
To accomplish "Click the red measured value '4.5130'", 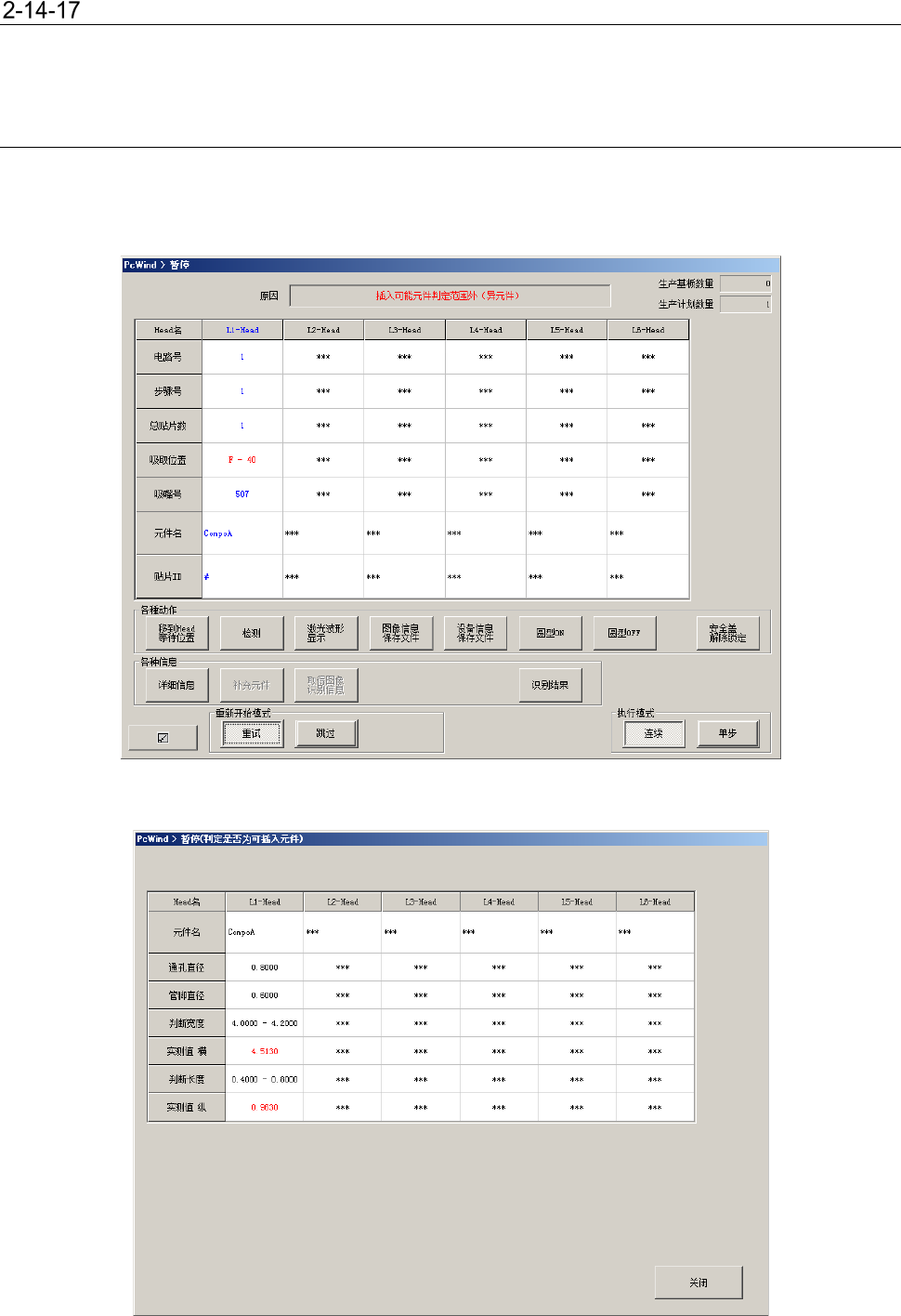I will click(265, 1051).
